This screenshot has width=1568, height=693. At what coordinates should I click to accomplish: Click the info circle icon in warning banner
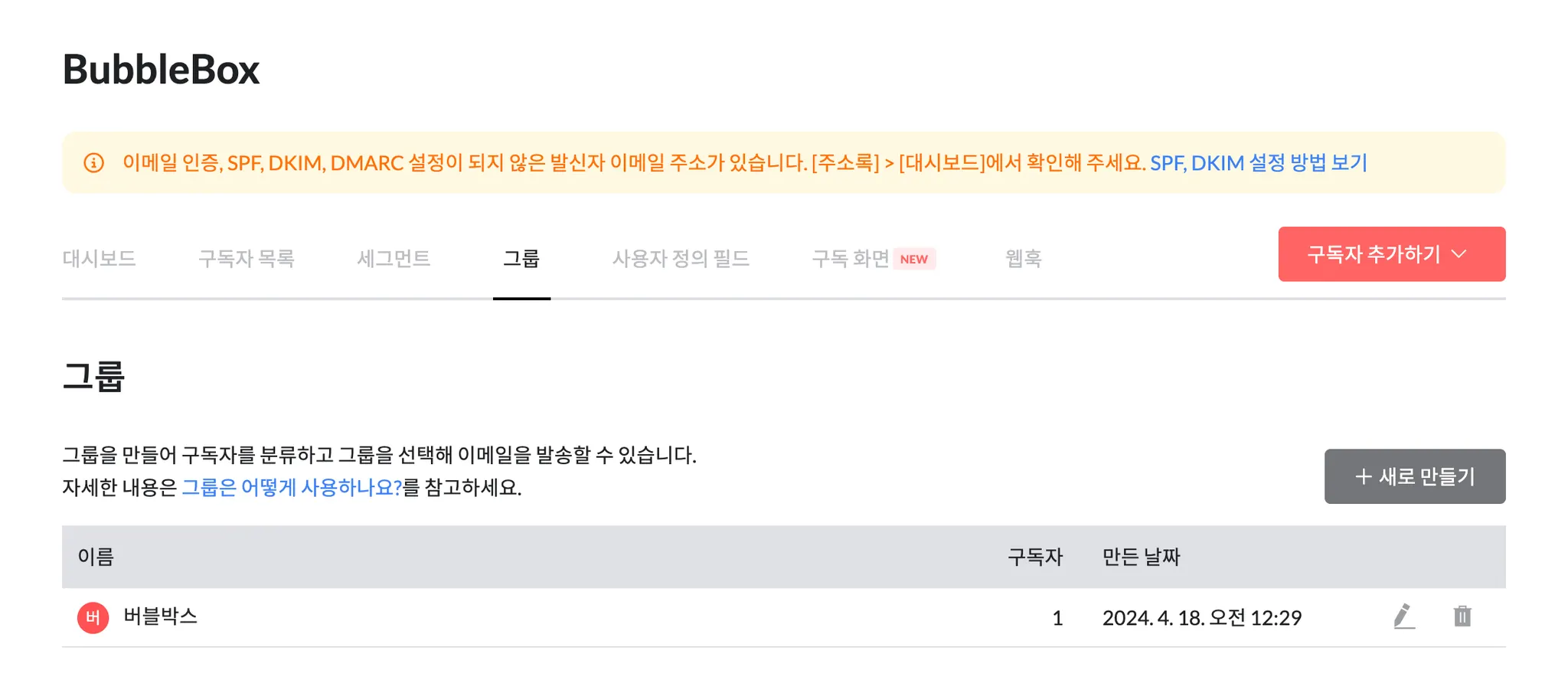93,163
